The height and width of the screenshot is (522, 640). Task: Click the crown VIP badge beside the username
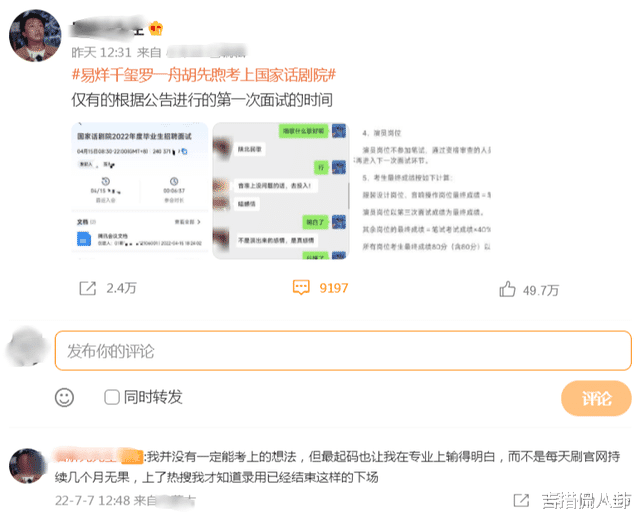pos(156,29)
